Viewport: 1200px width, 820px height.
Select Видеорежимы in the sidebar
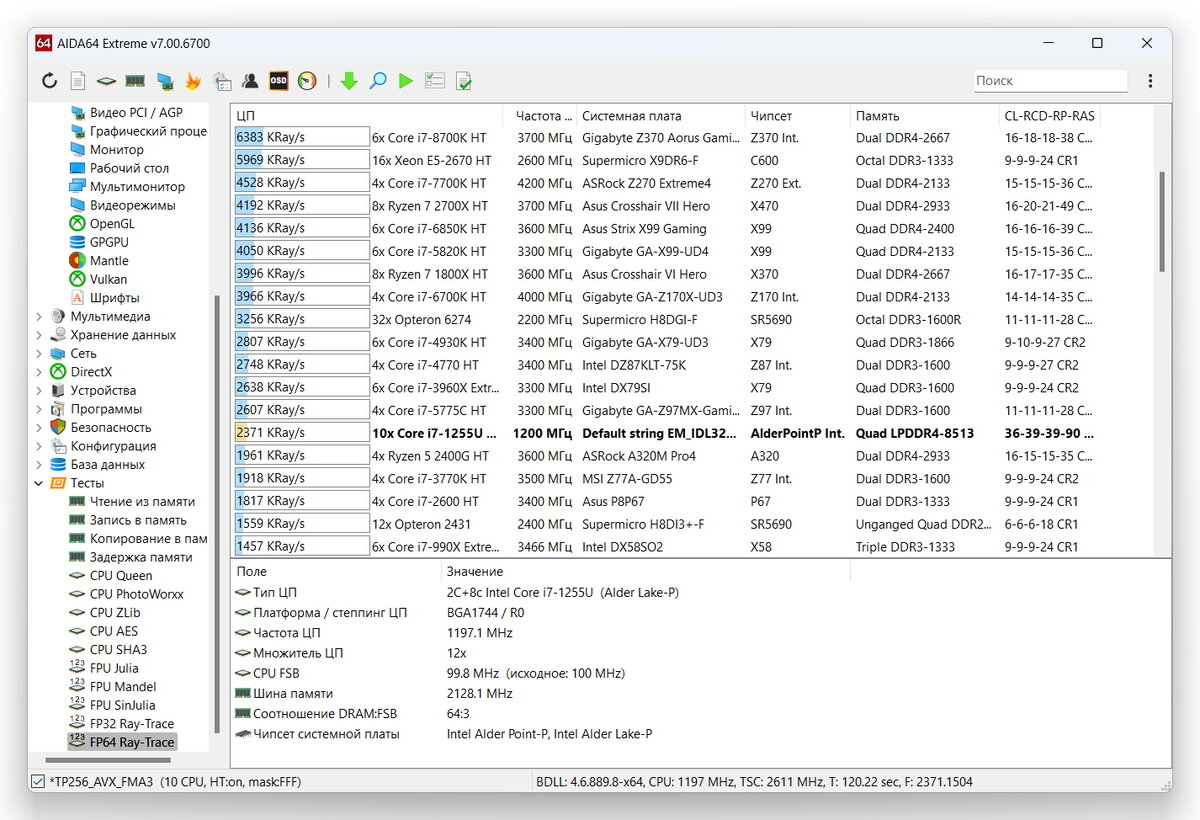(x=132, y=205)
